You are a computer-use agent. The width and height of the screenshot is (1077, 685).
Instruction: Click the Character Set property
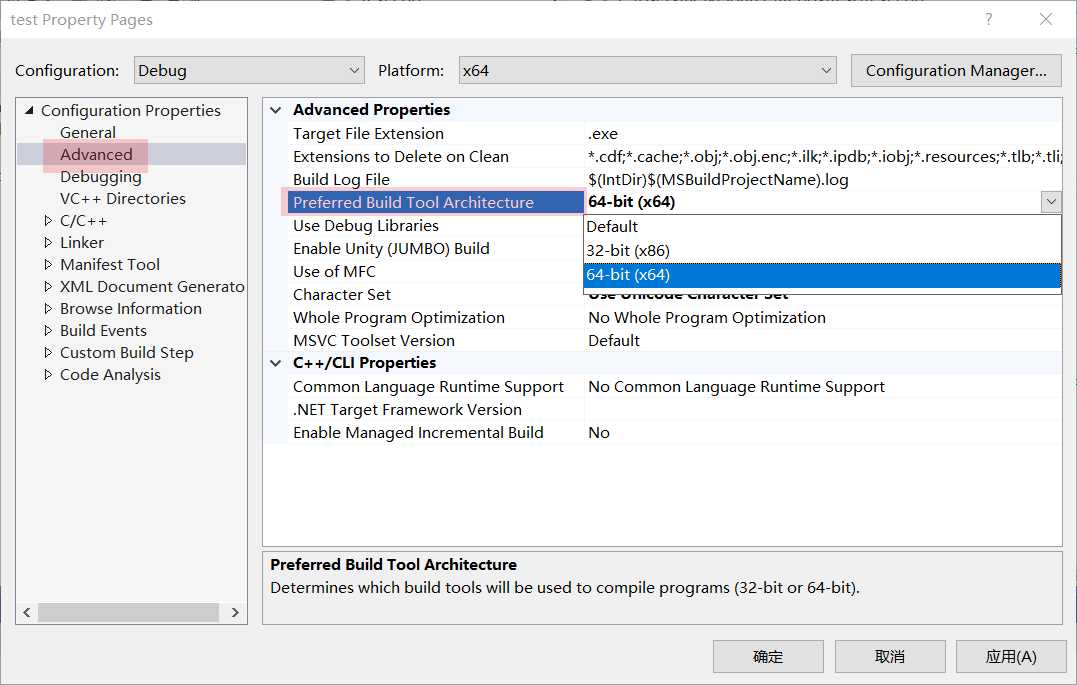(x=341, y=295)
